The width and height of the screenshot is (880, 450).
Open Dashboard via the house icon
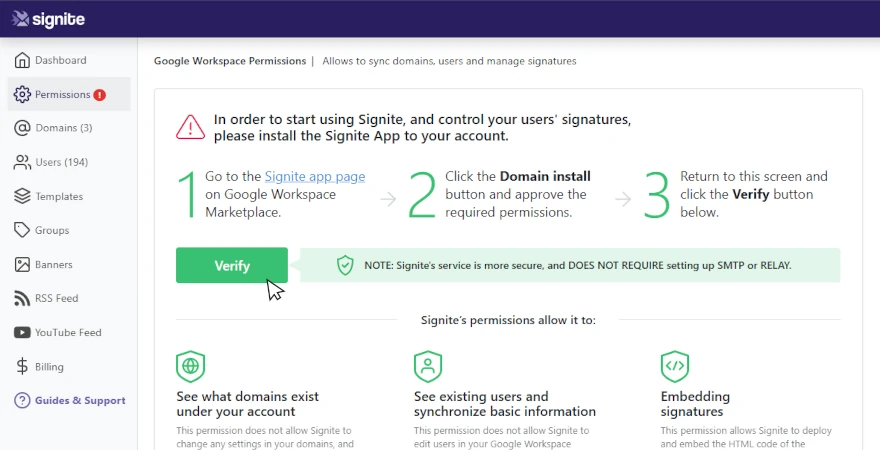(22, 60)
